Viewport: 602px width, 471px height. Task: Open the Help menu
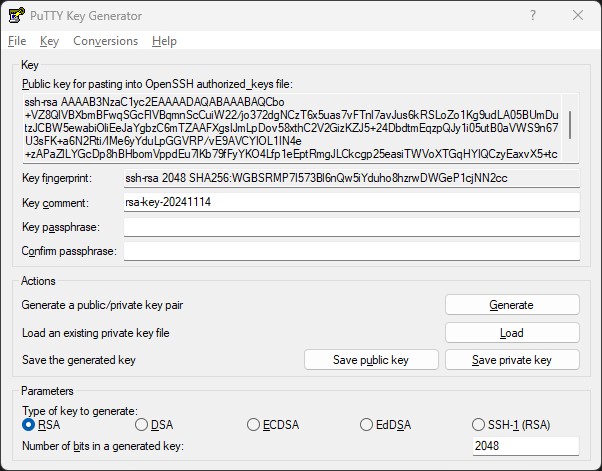click(164, 41)
